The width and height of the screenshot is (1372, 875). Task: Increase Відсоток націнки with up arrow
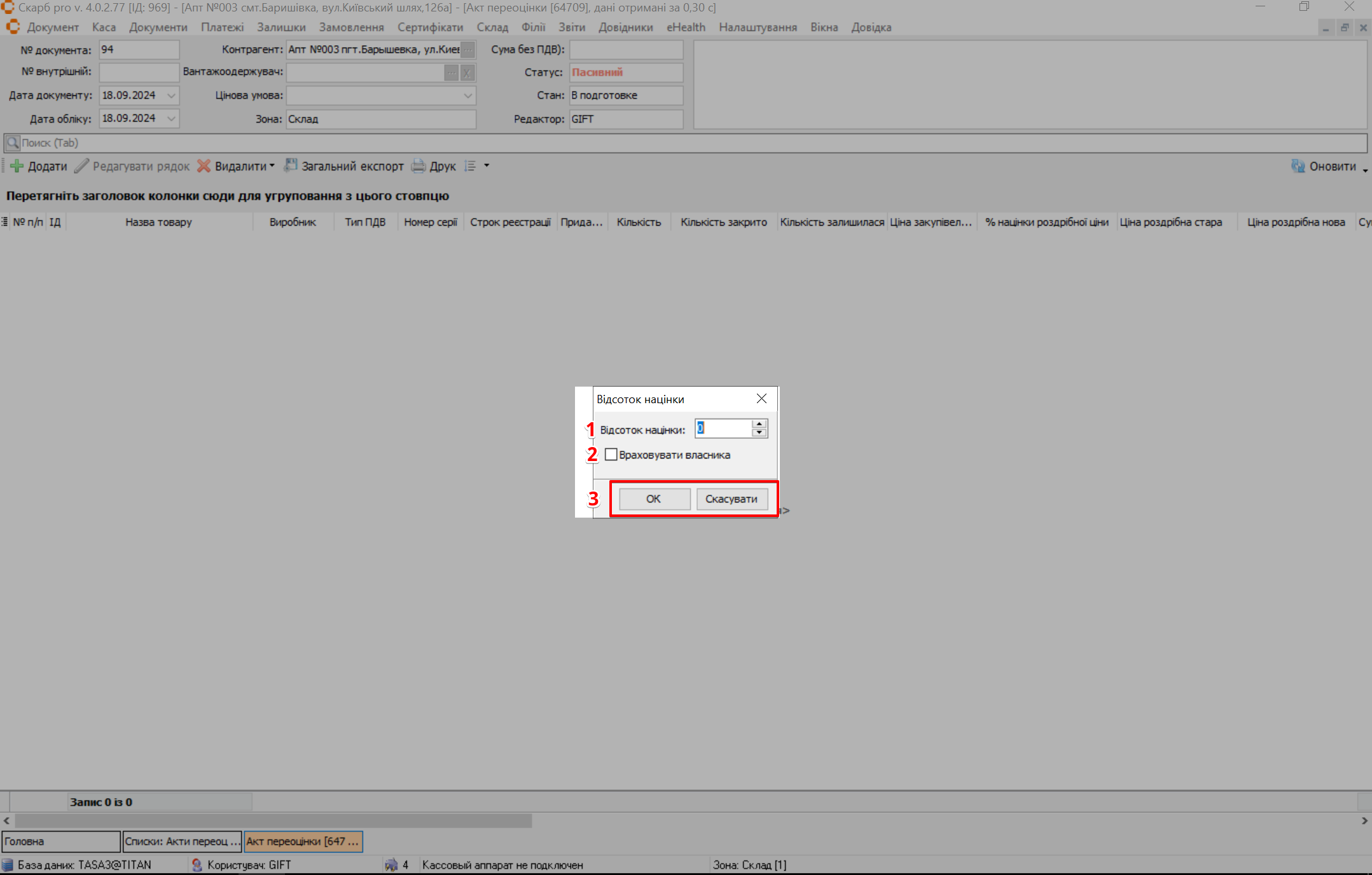[759, 424]
